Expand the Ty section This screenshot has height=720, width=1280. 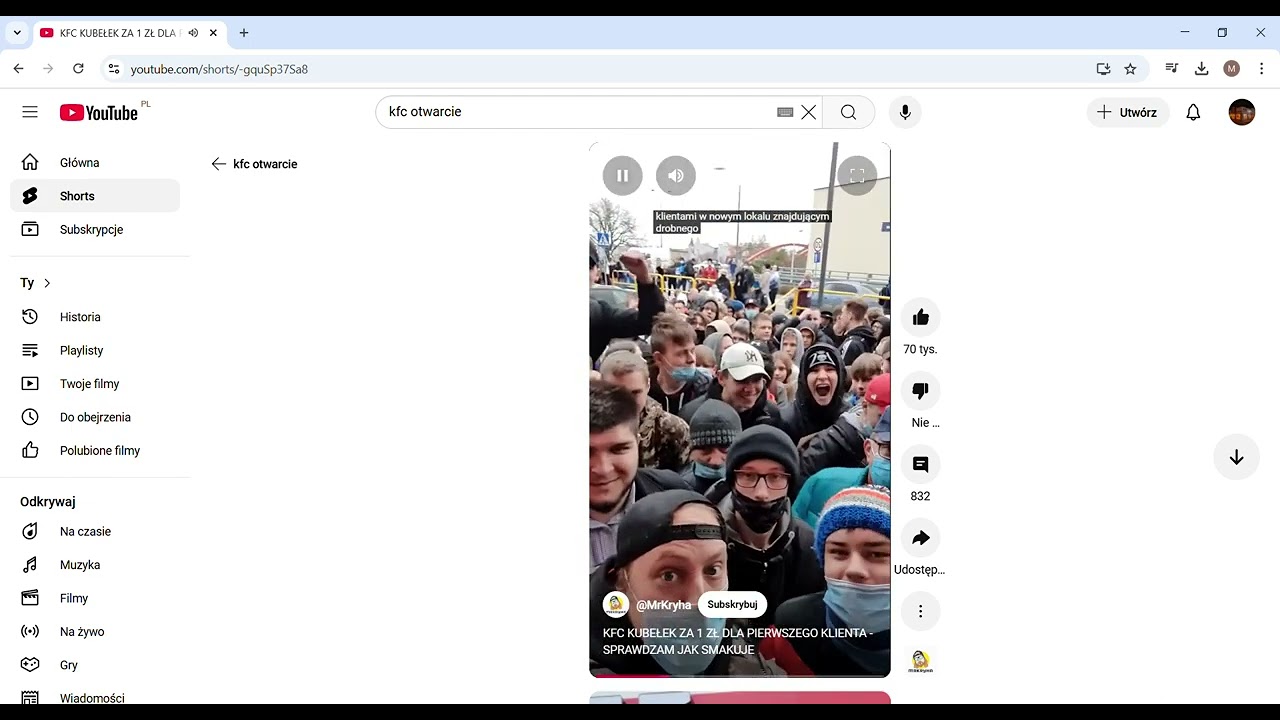tap(36, 283)
